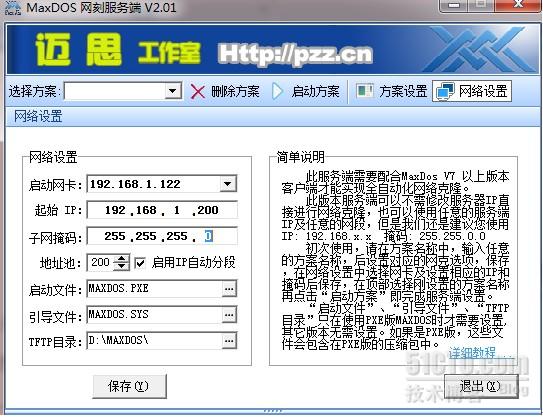Screen dimensions: 543x417
Task: Click the 启动方案 label
Action: (x=315, y=91)
